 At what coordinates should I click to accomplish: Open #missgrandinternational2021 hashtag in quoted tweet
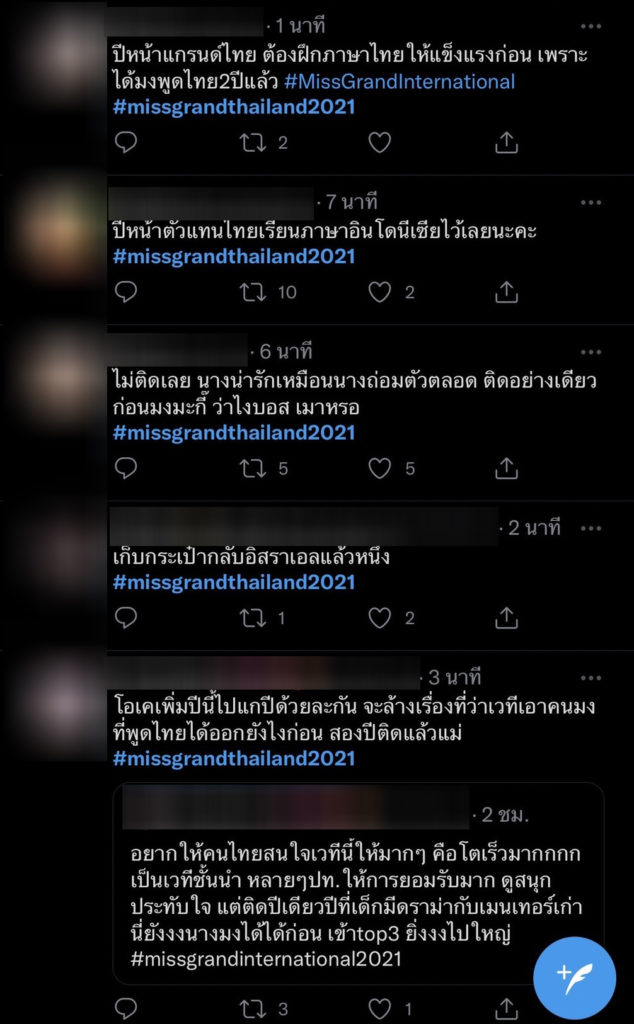(265, 959)
